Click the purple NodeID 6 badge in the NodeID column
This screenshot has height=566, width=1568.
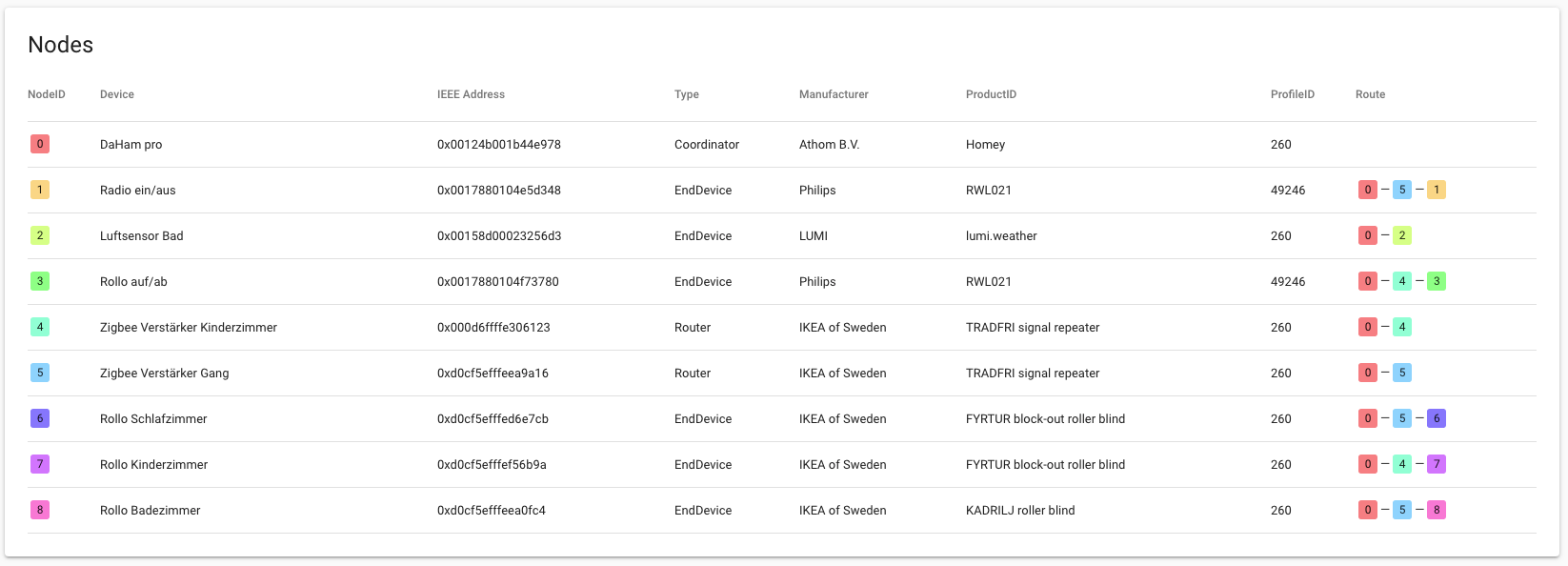click(x=39, y=418)
